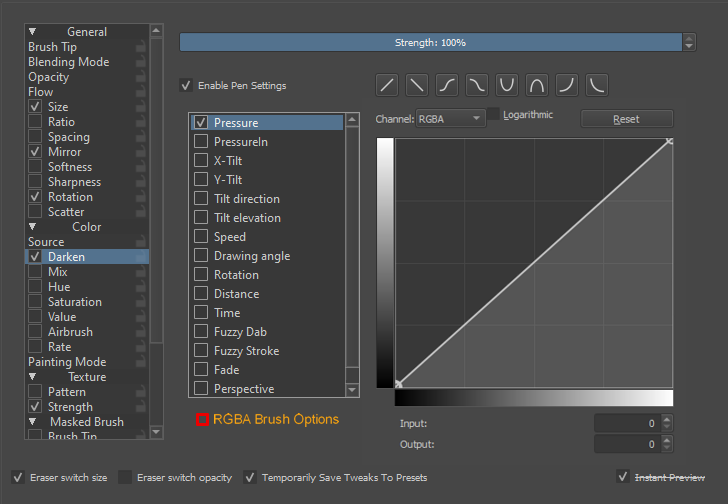Screen dimensions: 728x504
Task: Select the linear descending curve preset
Action: (x=417, y=84)
